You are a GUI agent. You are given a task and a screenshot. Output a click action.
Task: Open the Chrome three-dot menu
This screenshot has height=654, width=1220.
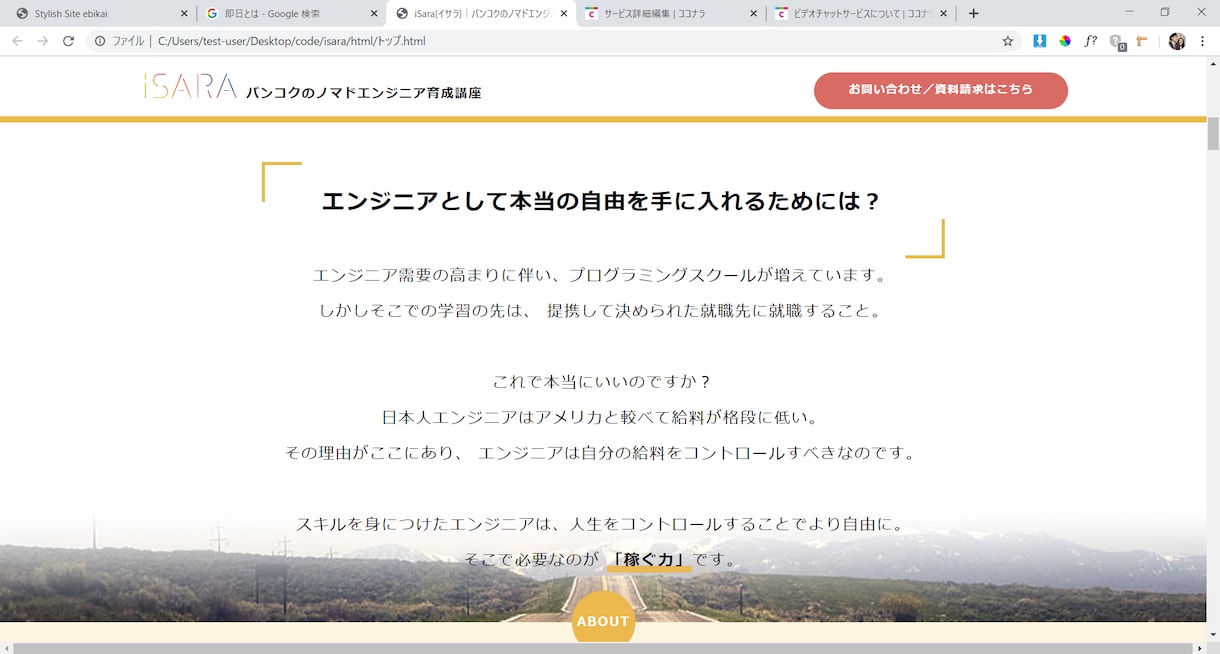click(1203, 41)
